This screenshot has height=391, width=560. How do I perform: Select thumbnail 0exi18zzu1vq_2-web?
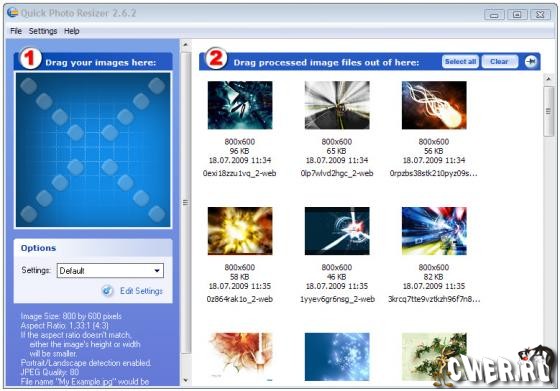[x=240, y=105]
